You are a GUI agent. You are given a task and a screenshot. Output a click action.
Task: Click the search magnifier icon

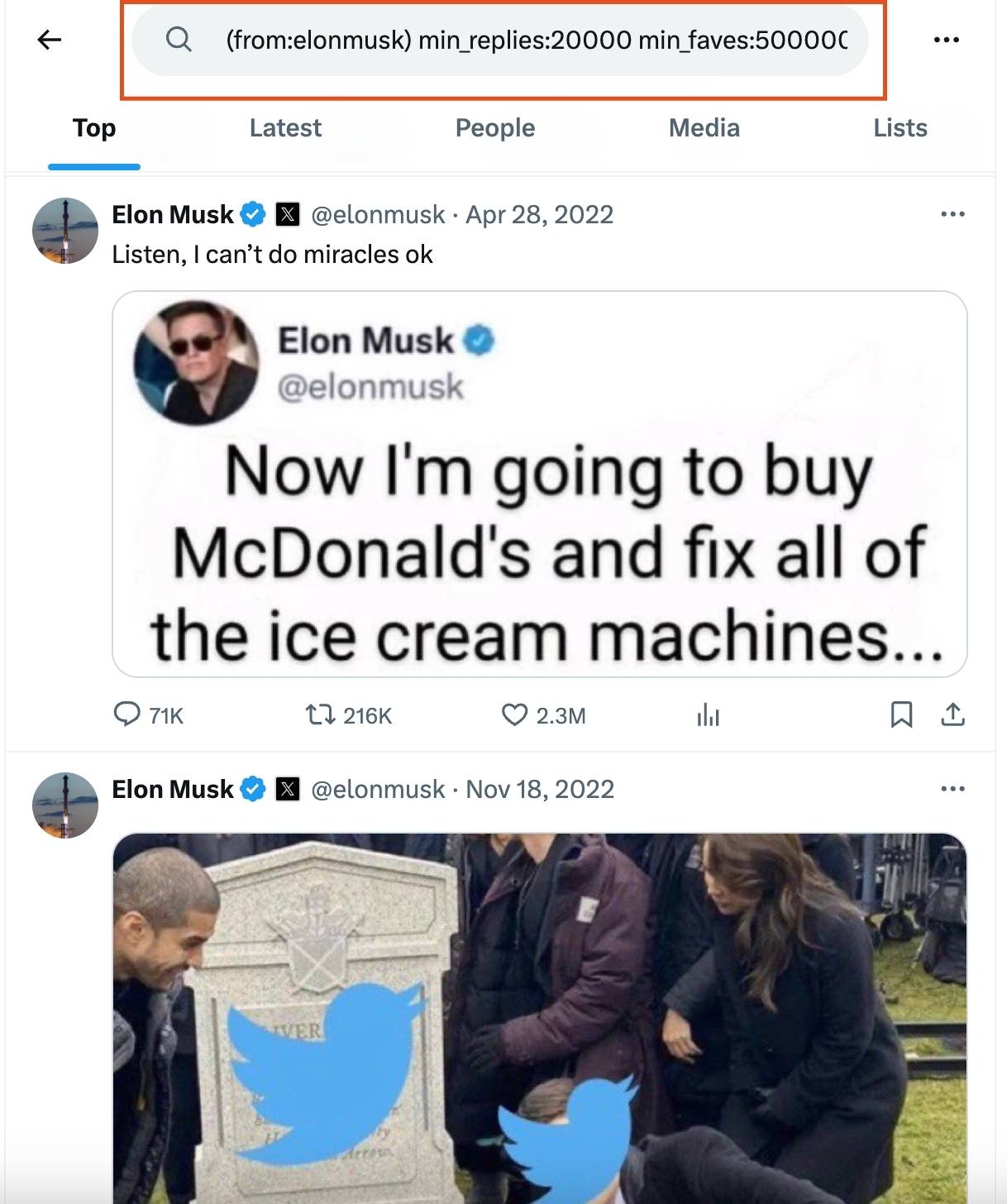[177, 38]
